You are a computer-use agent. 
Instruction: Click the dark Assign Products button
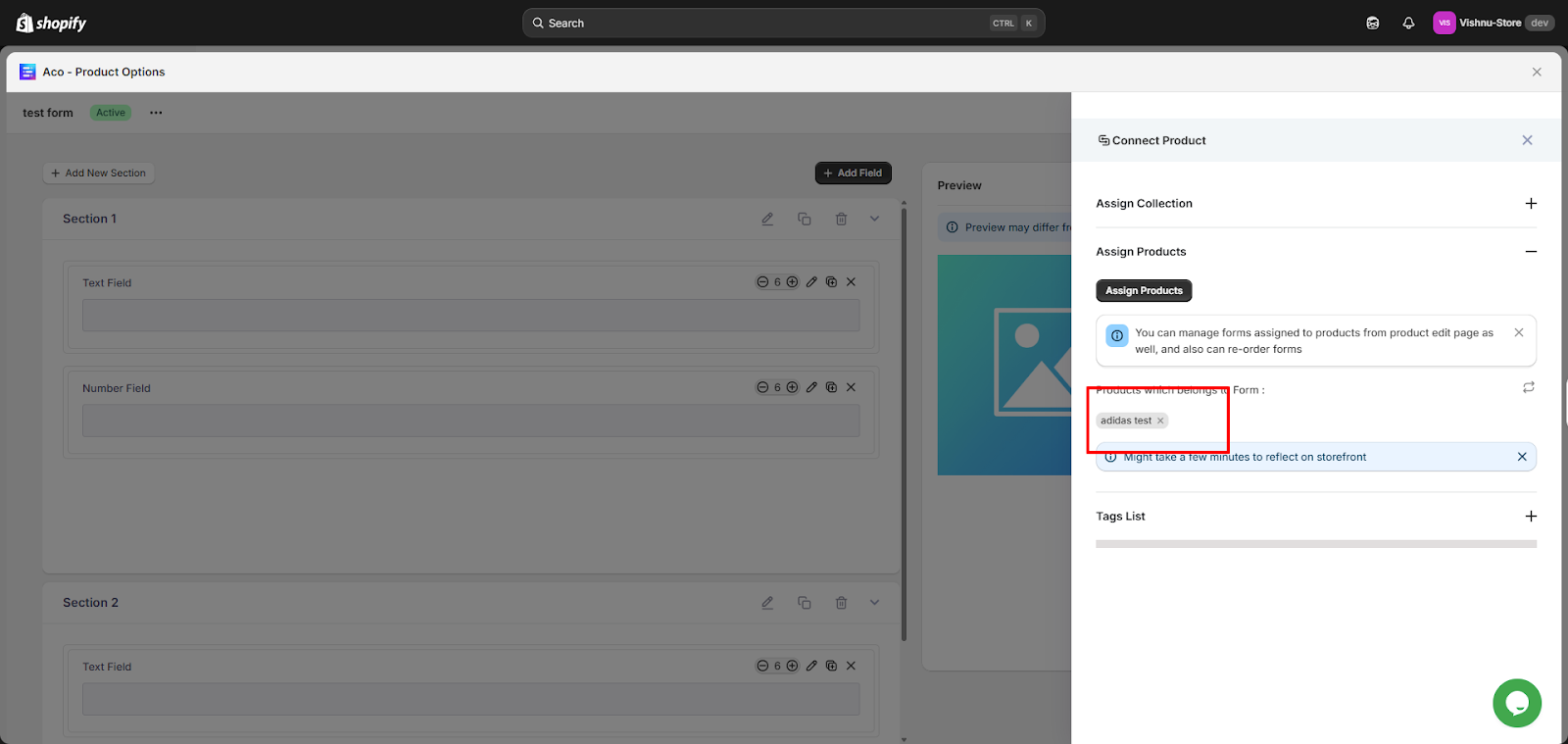pos(1144,291)
